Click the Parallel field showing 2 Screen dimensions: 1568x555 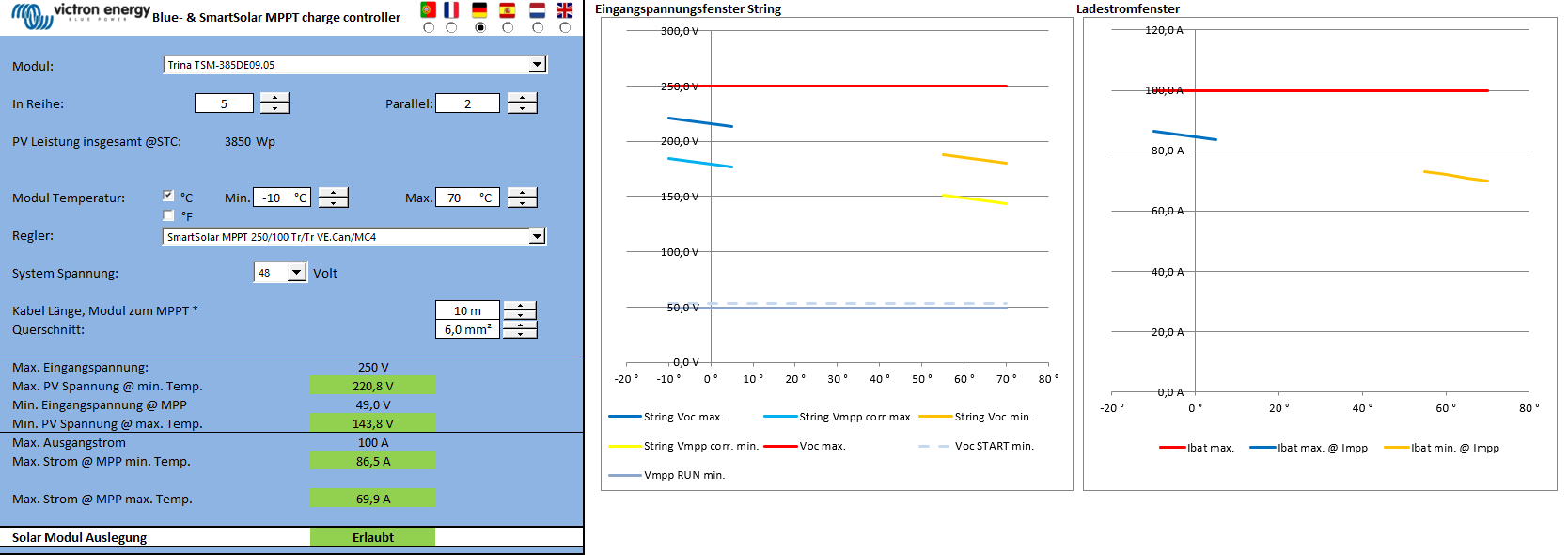coord(467,103)
